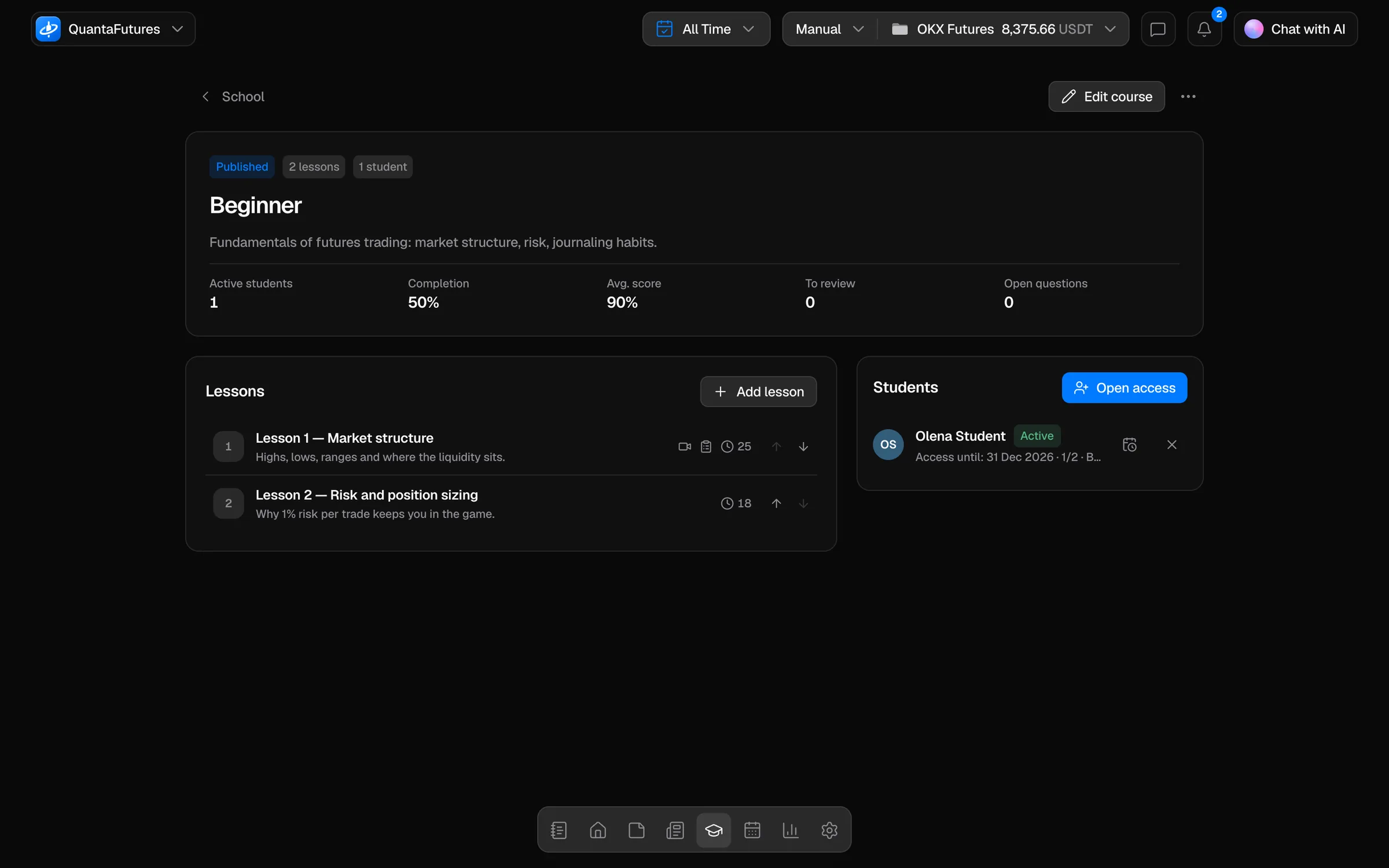
Task: Remove Olena Student from course
Action: (1172, 444)
